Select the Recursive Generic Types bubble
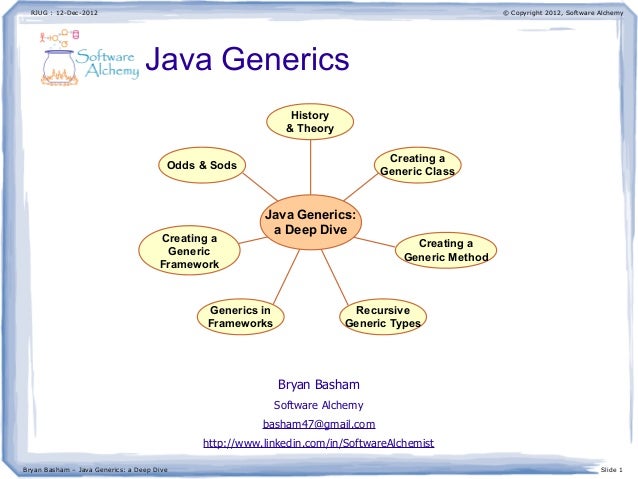Image resolution: width=638 pixels, height=479 pixels. point(383,317)
